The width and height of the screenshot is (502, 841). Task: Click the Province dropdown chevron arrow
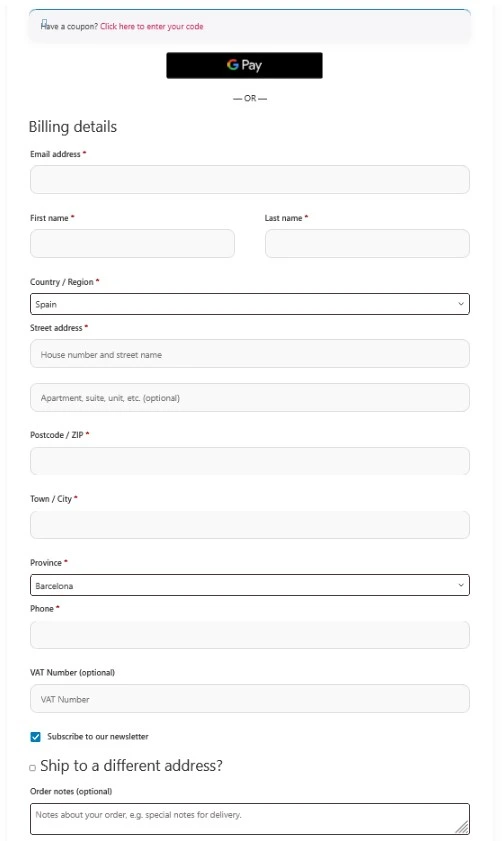461,585
